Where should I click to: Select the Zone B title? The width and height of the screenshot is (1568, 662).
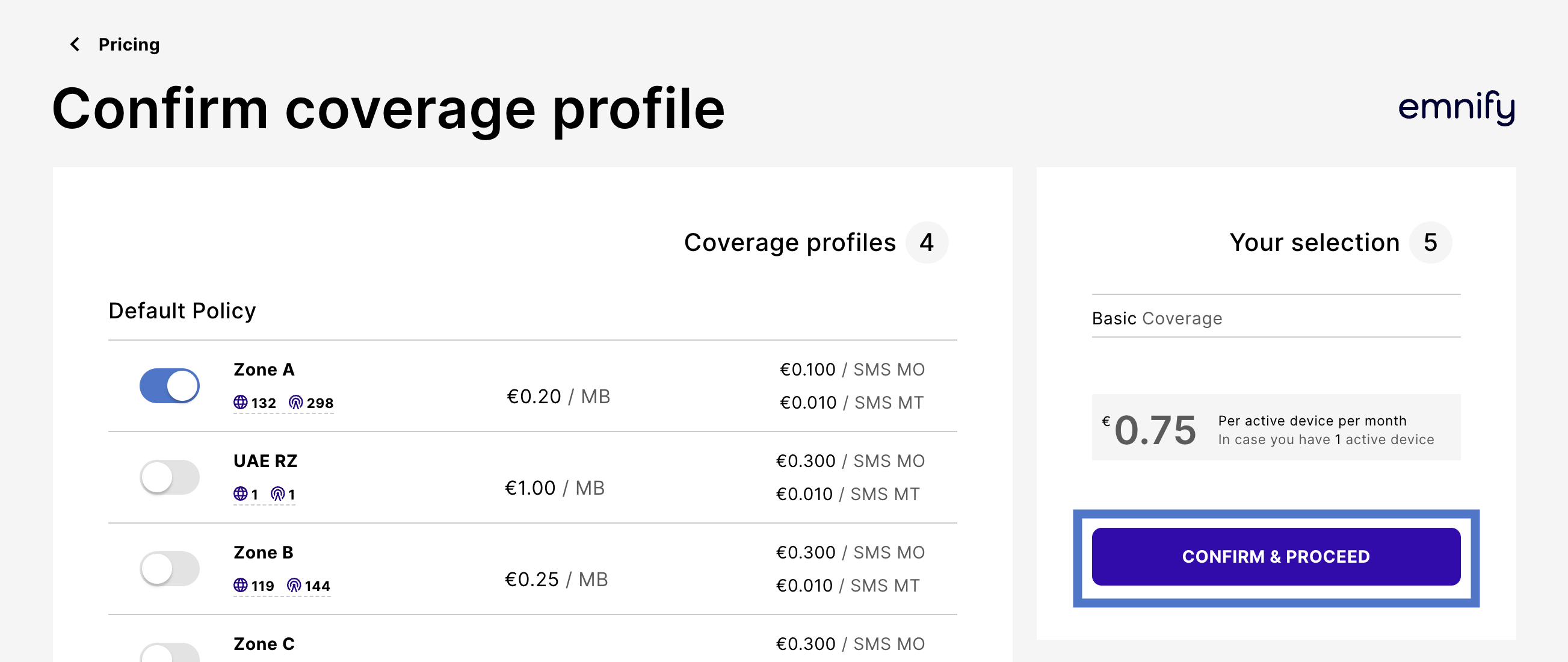click(x=263, y=552)
